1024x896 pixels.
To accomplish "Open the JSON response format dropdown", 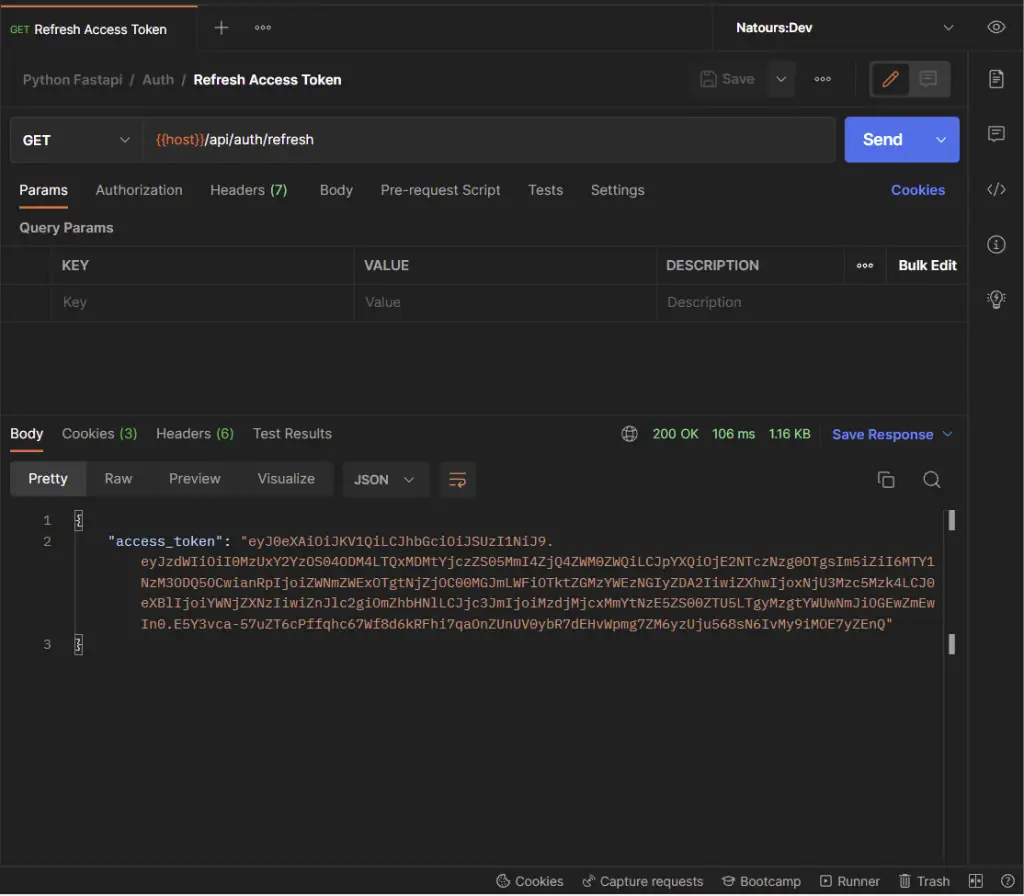I will pyautogui.click(x=385, y=479).
